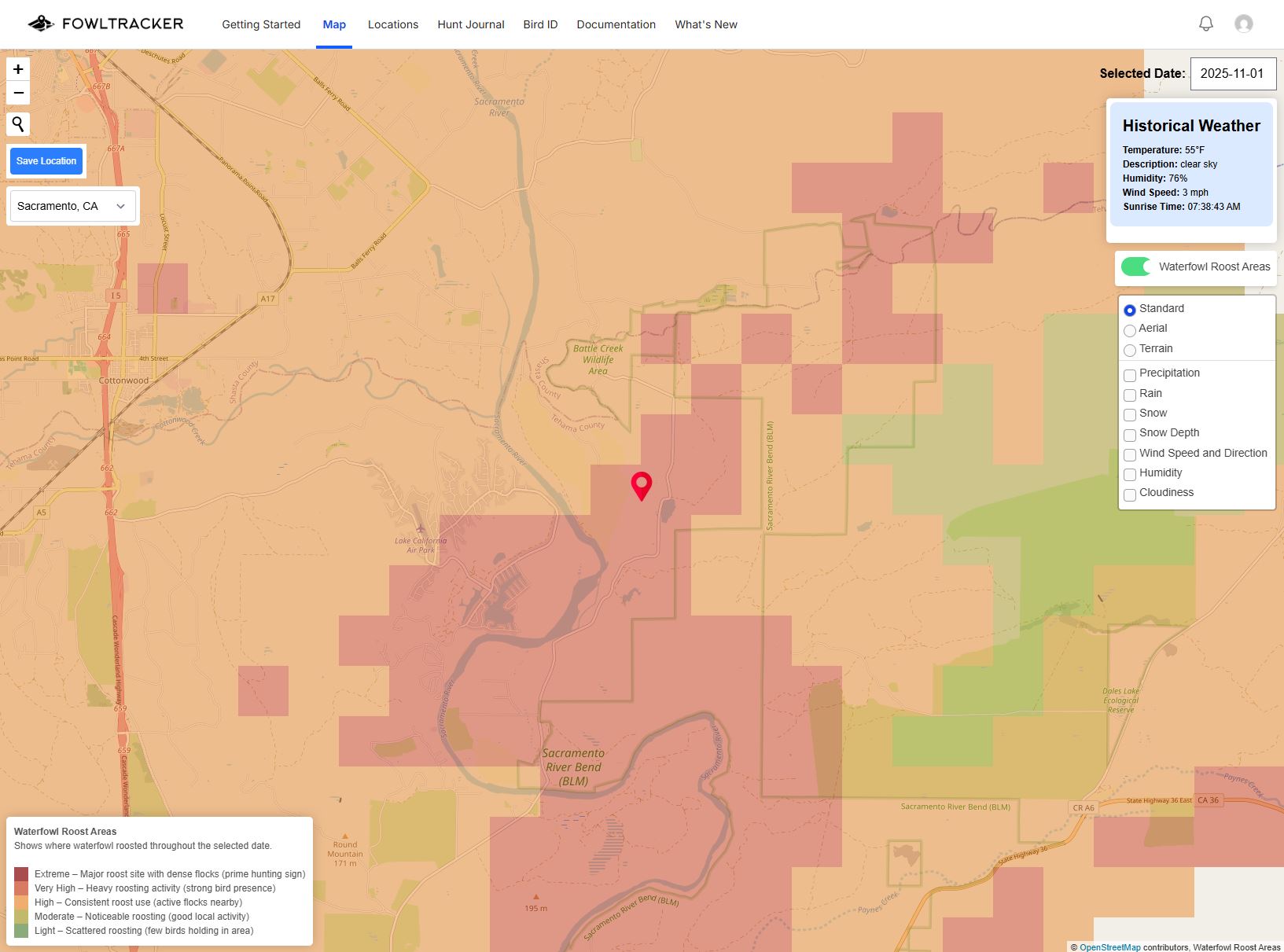
Task: Zoom in on the map
Action: pyautogui.click(x=17, y=69)
